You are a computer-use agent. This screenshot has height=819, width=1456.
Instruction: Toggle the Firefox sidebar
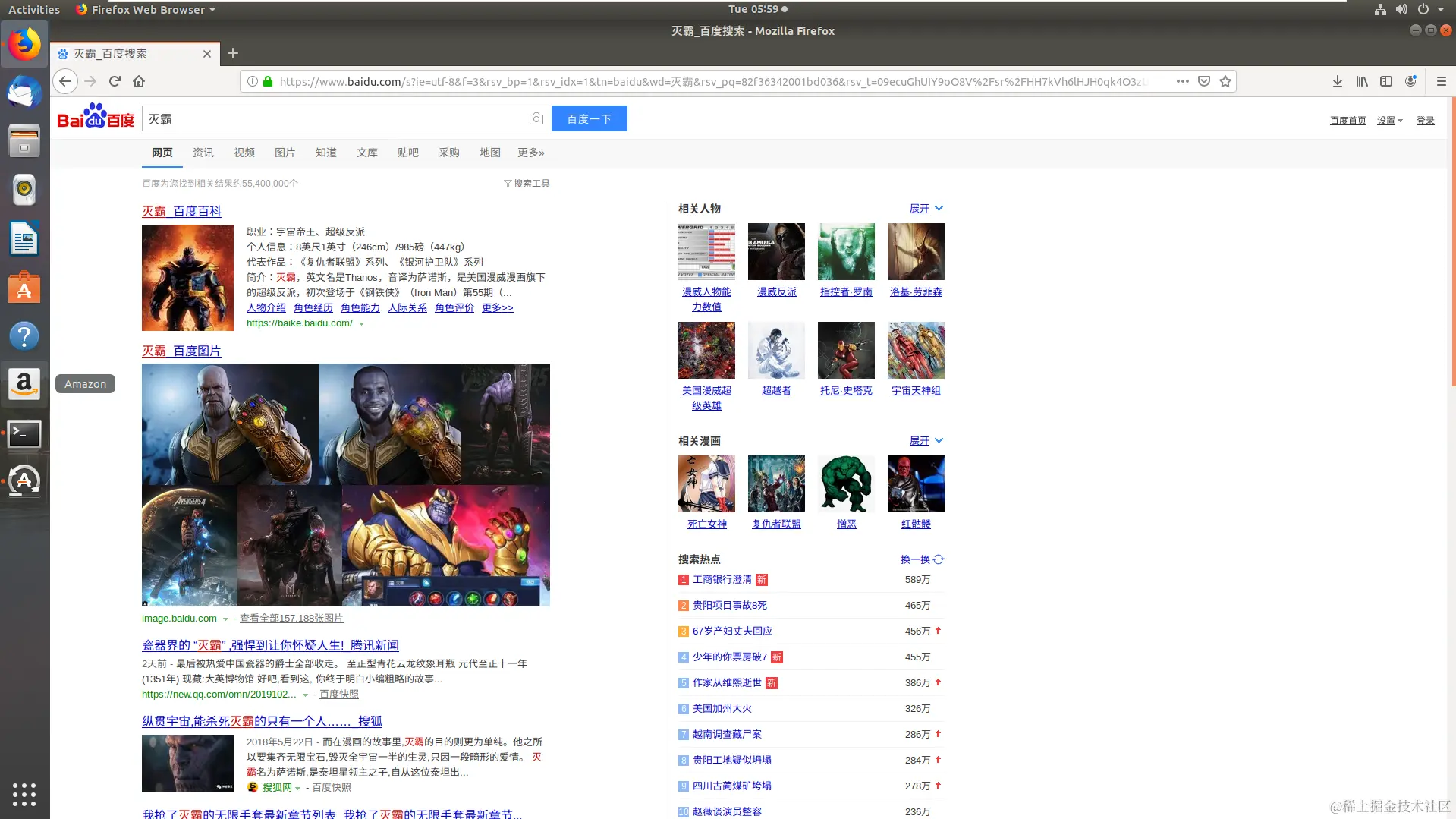point(1386,81)
